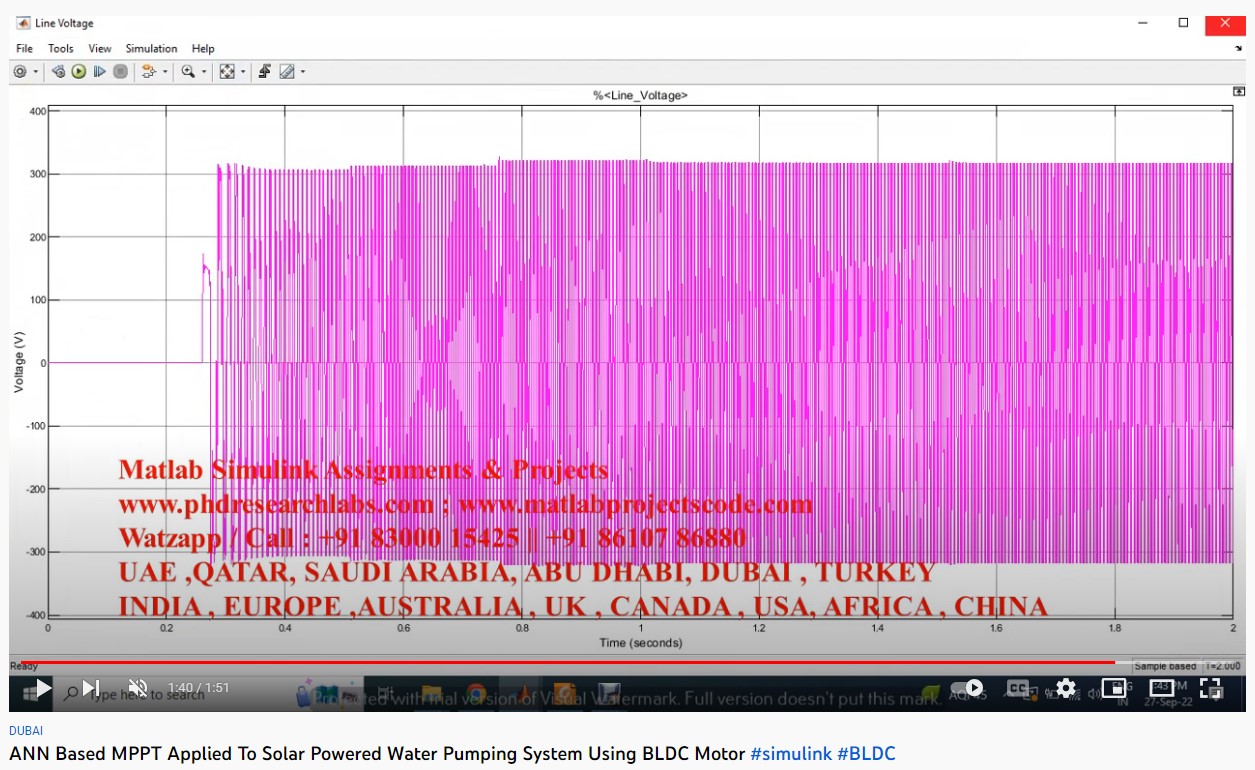Click the Scale Axes Limits icon
Screen dimensions: 1255x770
click(227, 72)
